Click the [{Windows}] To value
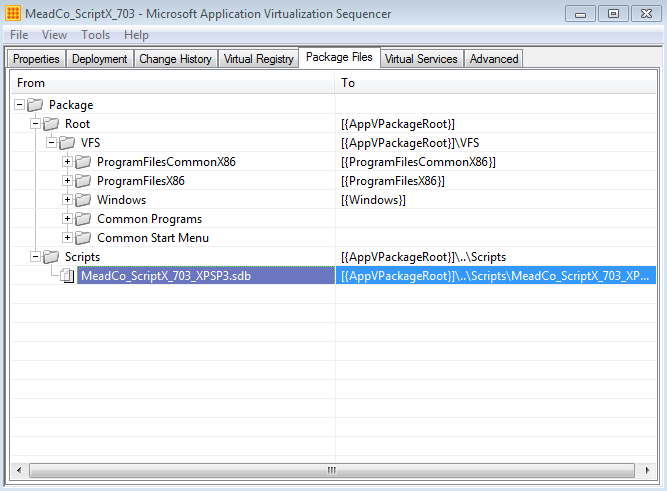 [x=373, y=200]
